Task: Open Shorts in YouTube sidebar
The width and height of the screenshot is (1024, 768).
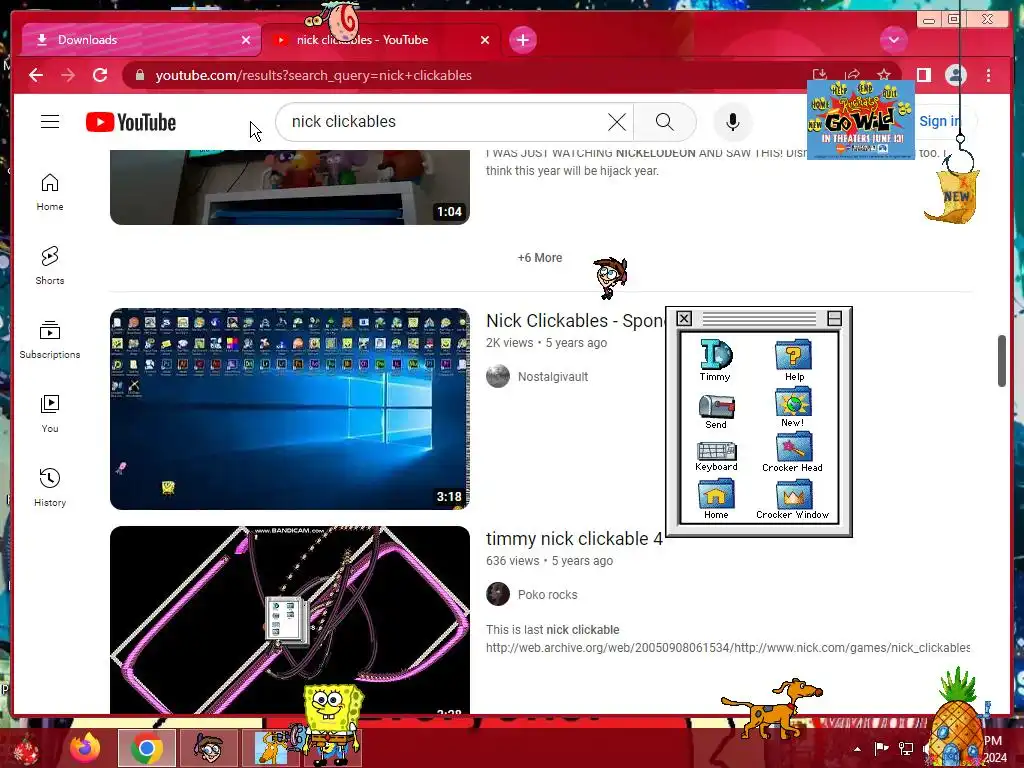Action: pyautogui.click(x=50, y=266)
